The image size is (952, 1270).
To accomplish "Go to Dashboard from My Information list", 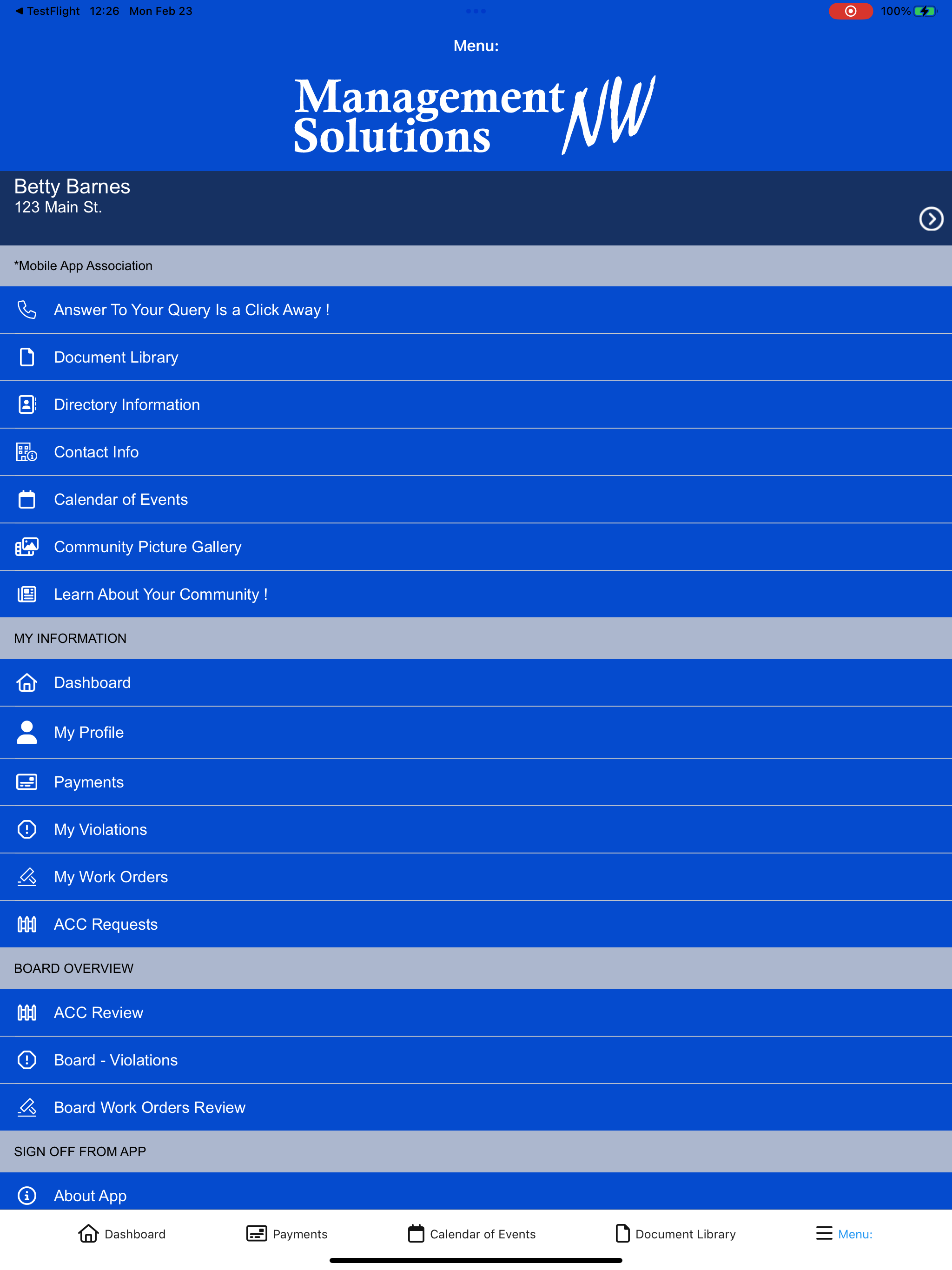I will pyautogui.click(x=476, y=683).
